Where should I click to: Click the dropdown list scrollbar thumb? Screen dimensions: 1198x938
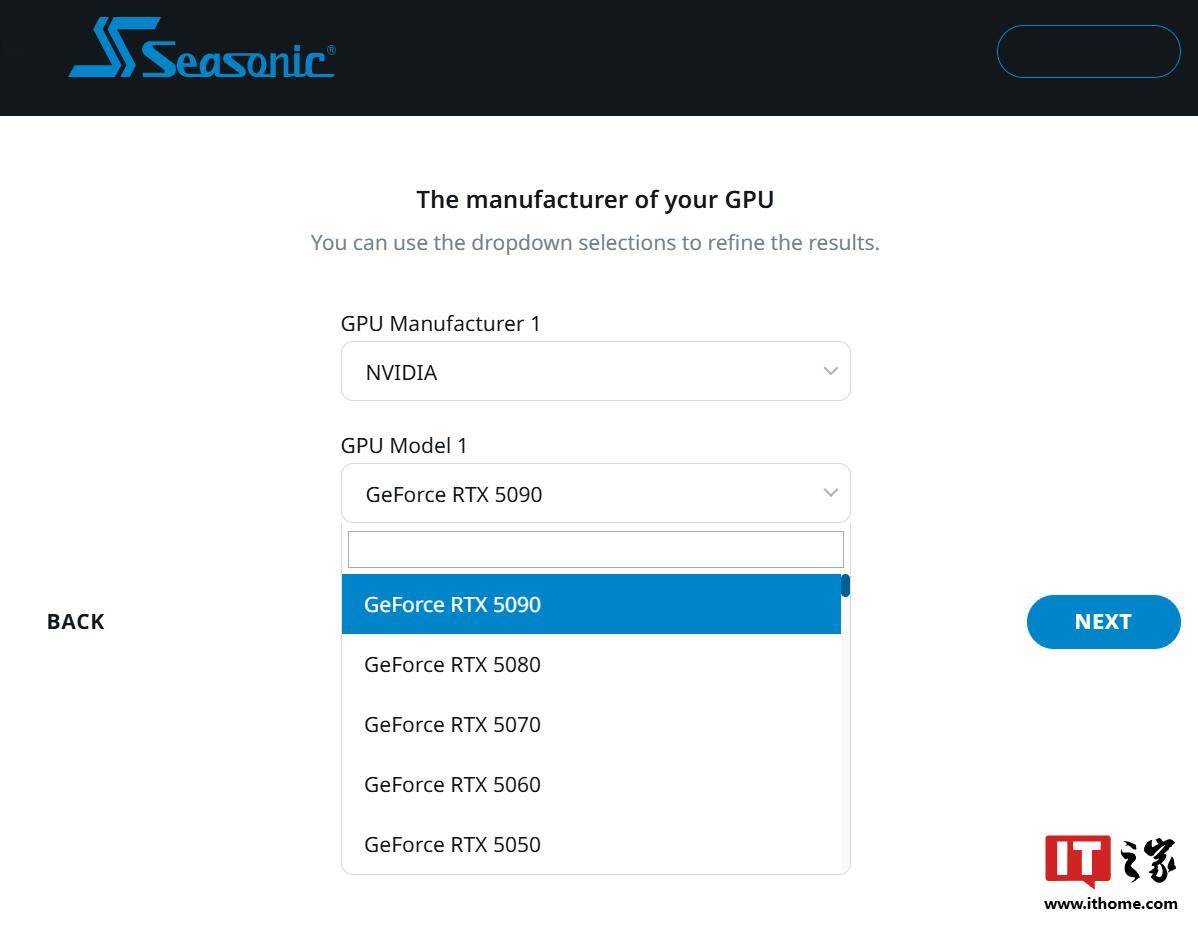845,586
